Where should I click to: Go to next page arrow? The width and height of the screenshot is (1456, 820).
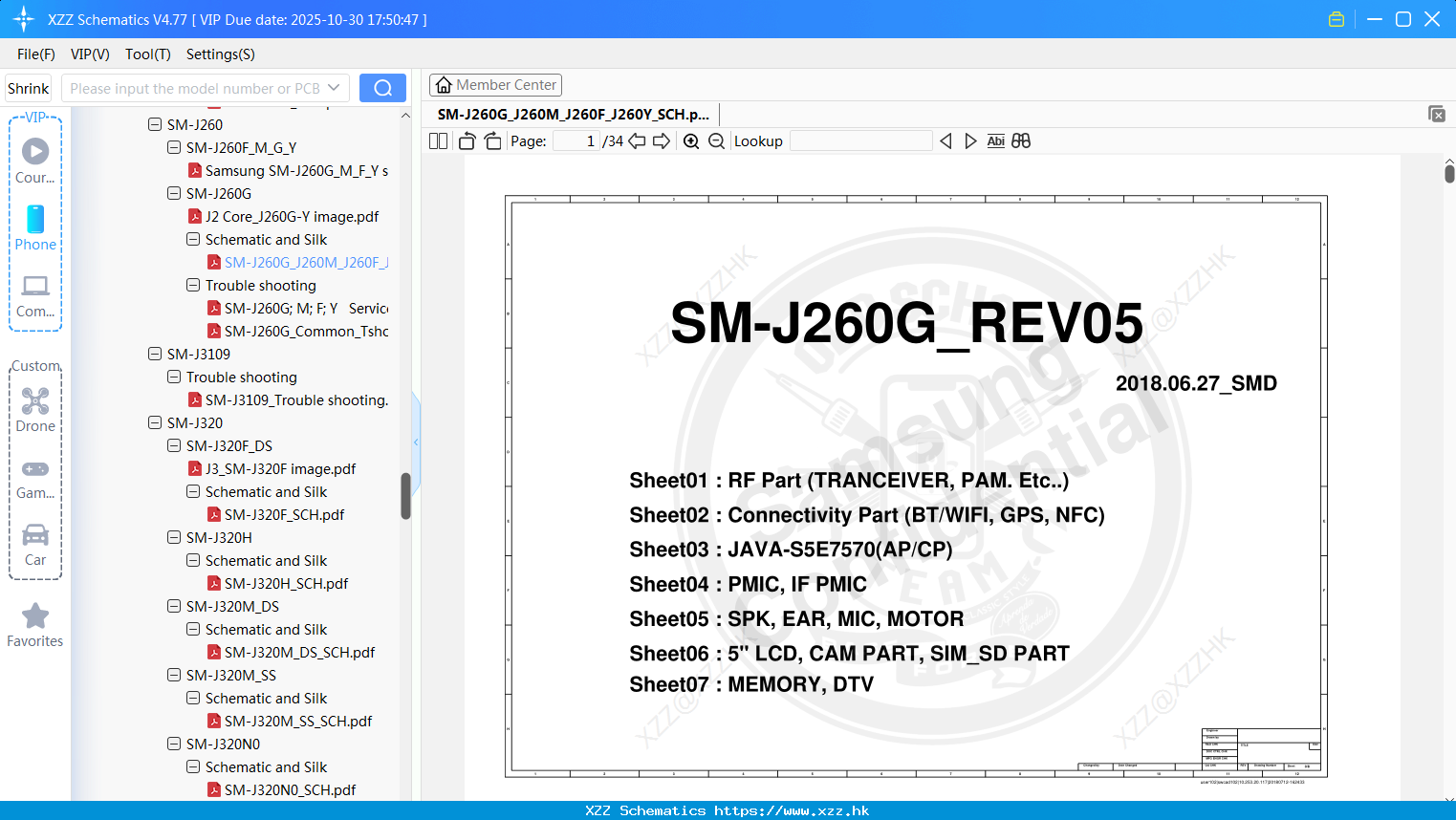pyautogui.click(x=662, y=141)
